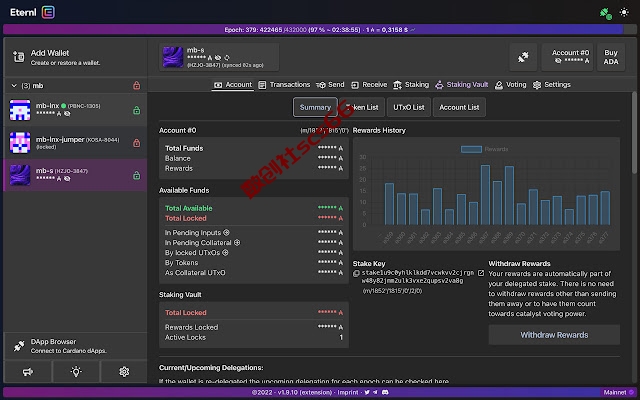This screenshot has height=400, width=640.
Task: Toggle balance visibility for mb-lnx wallet
Action: [x=67, y=114]
